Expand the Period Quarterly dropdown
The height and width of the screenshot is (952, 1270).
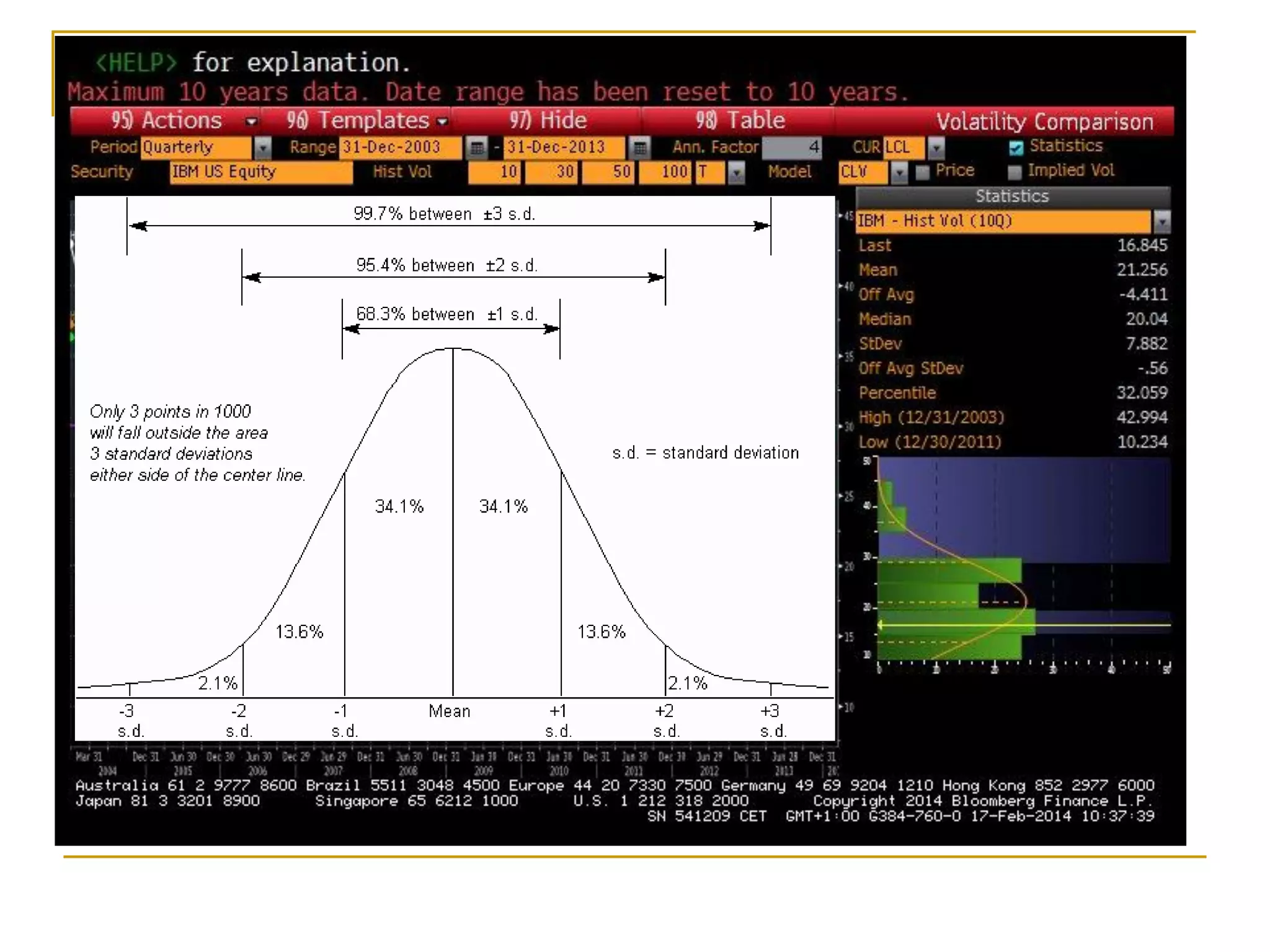click(263, 148)
